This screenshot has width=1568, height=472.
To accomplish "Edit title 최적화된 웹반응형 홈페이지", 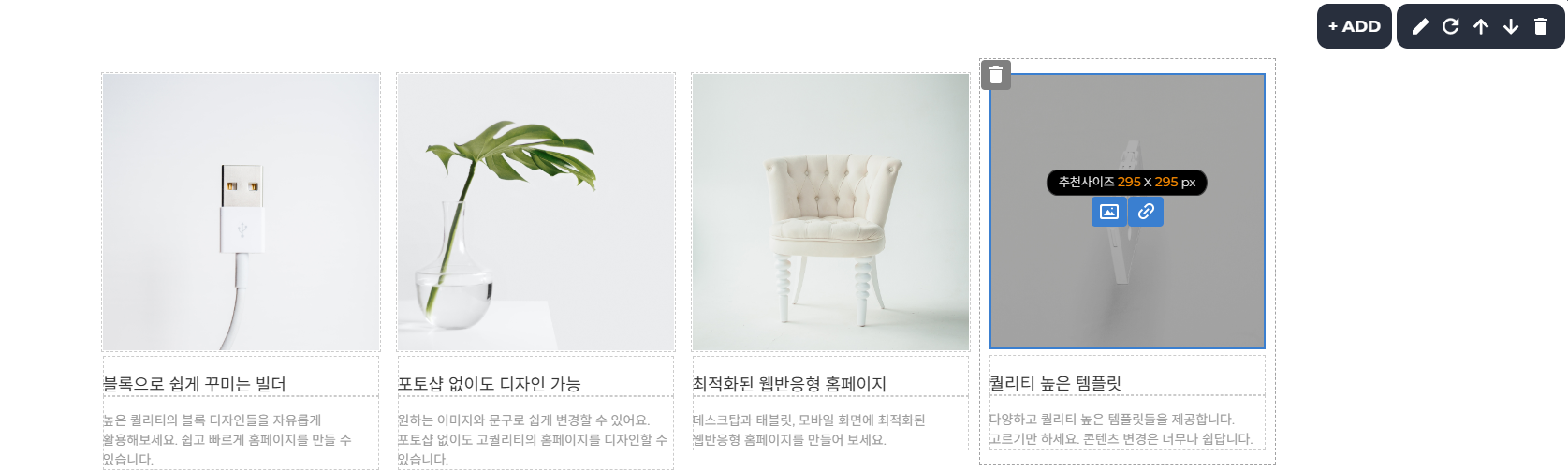I will 789,384.
